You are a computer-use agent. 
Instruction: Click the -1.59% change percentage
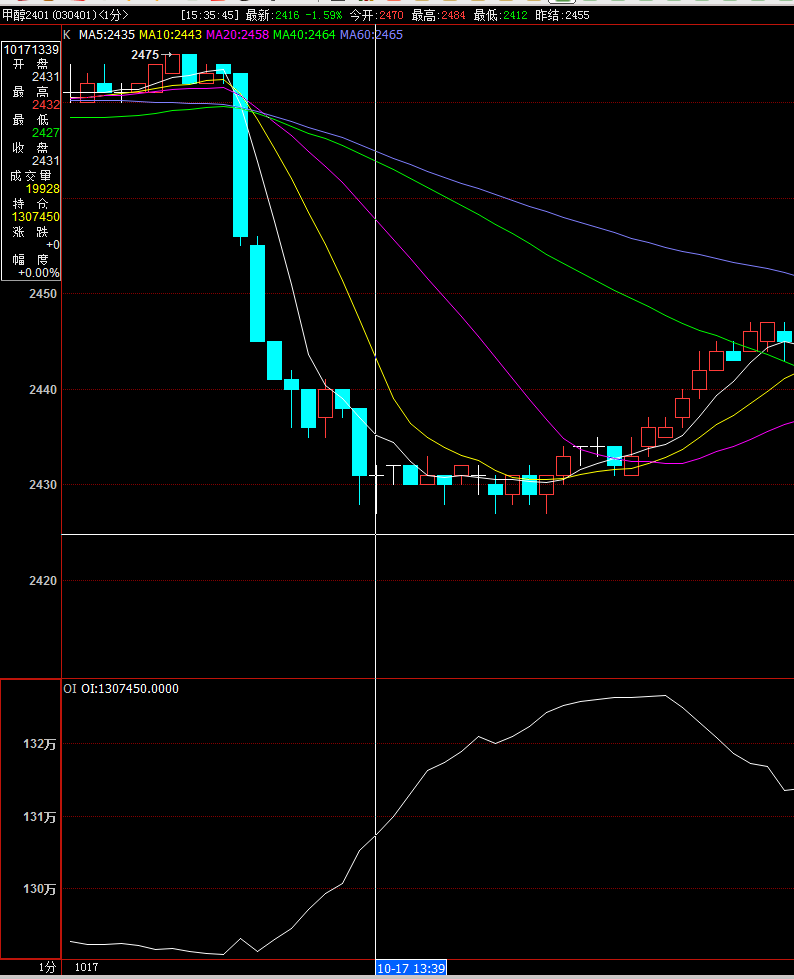point(324,15)
